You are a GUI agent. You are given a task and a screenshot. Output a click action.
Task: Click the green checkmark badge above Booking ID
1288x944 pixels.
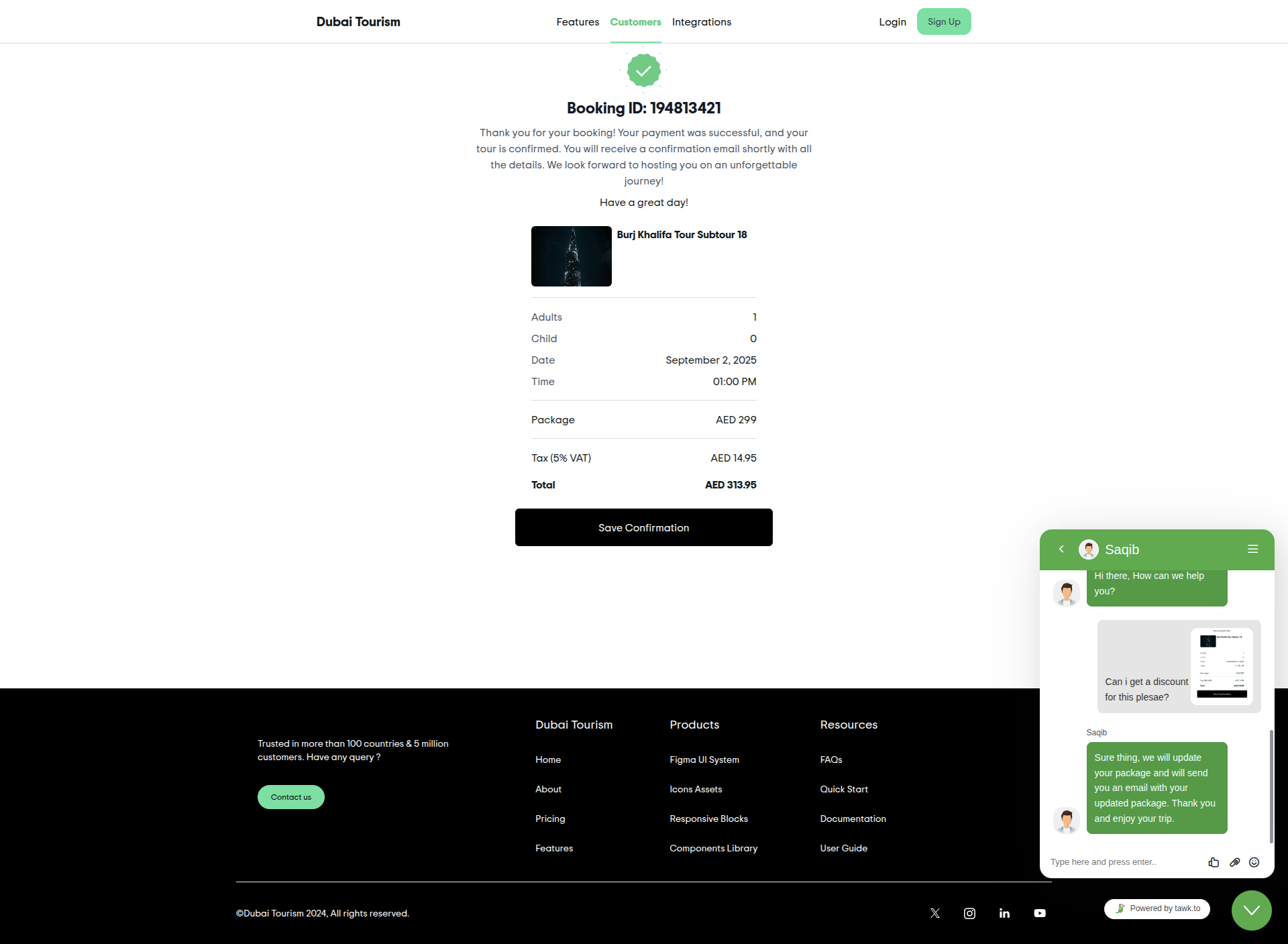tap(643, 70)
